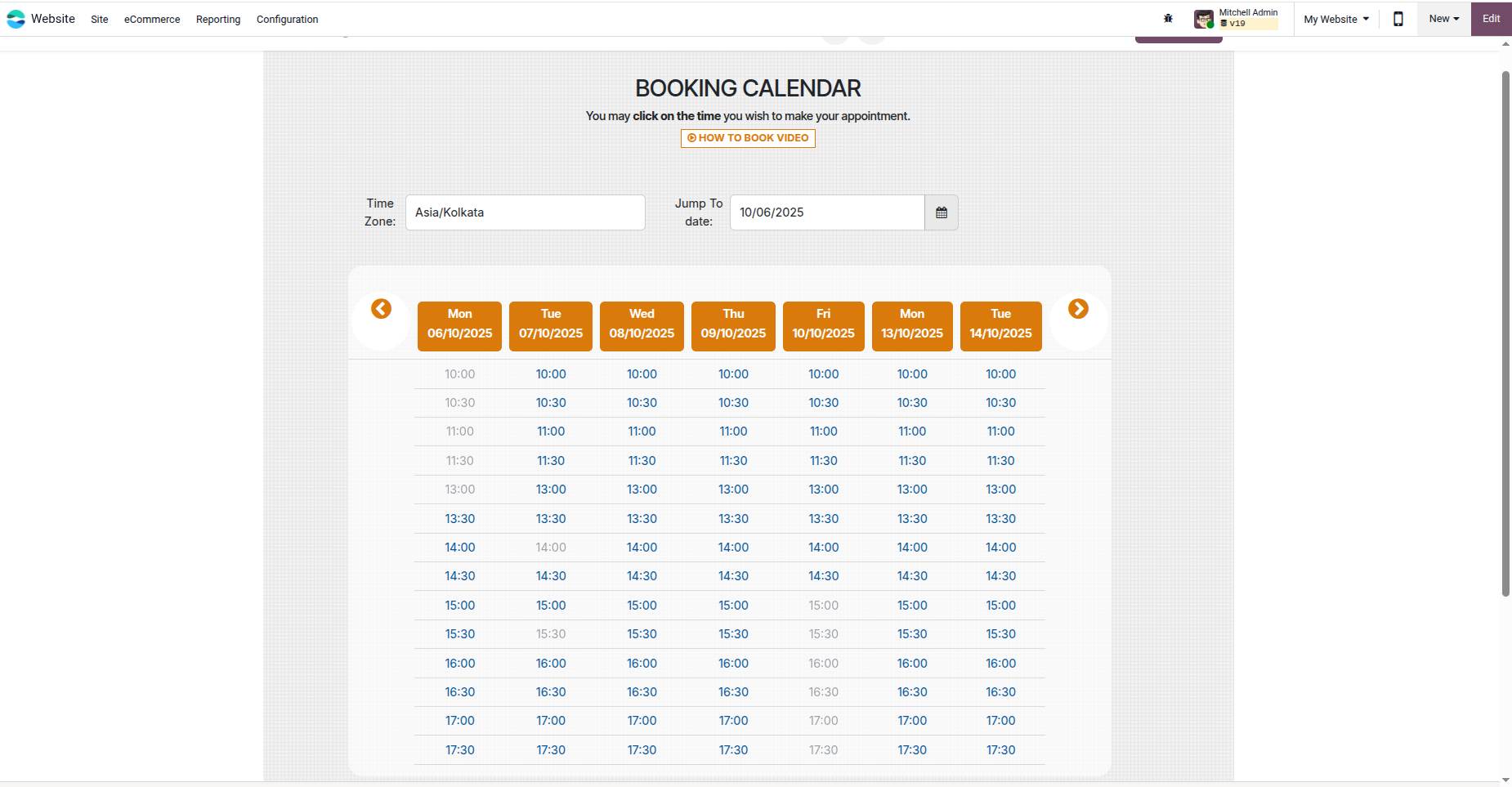The height and width of the screenshot is (787, 1512).
Task: Open the Jump To date calendar icon
Action: pos(942,212)
